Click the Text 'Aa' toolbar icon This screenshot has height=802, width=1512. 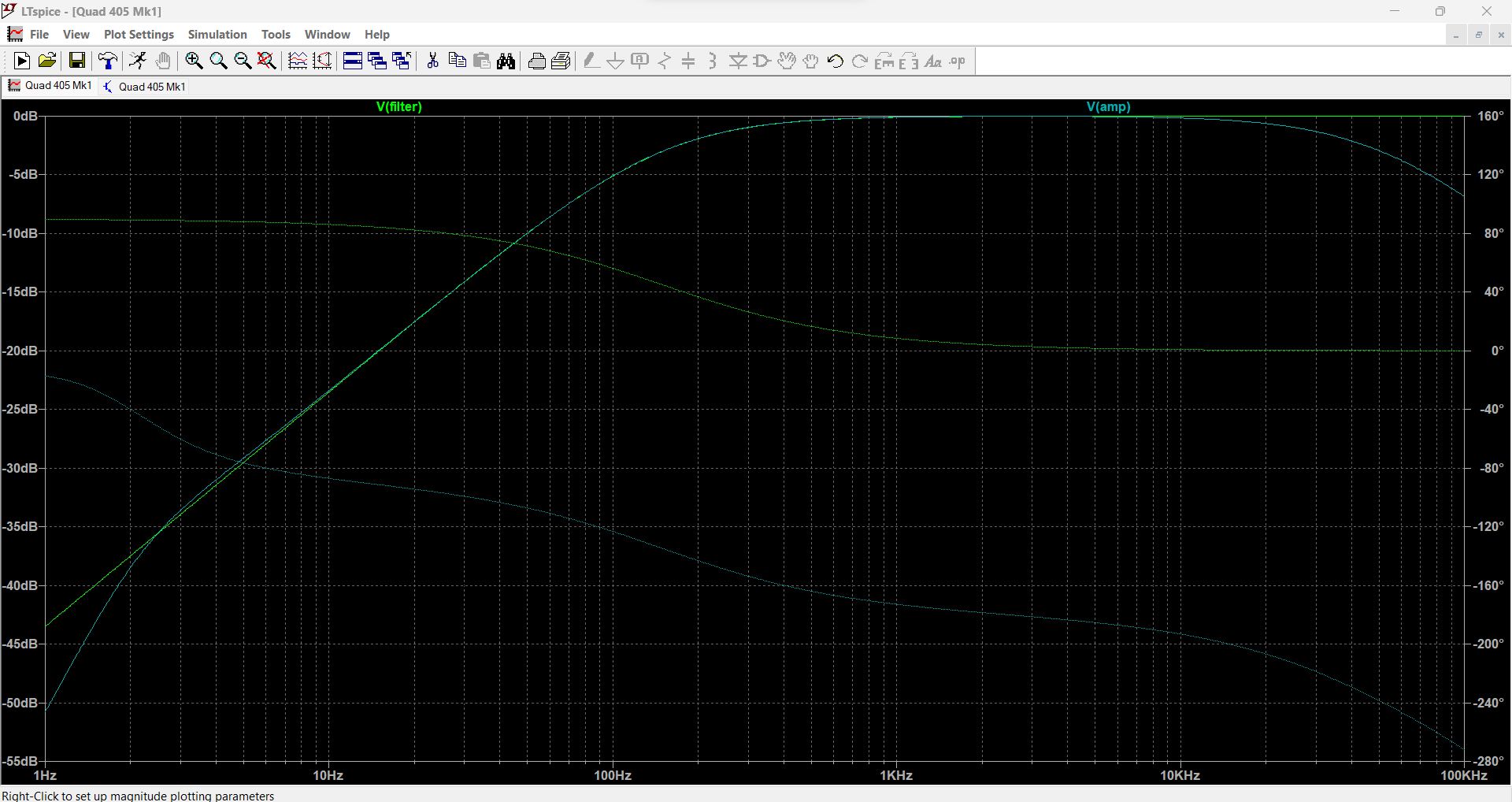click(x=933, y=61)
